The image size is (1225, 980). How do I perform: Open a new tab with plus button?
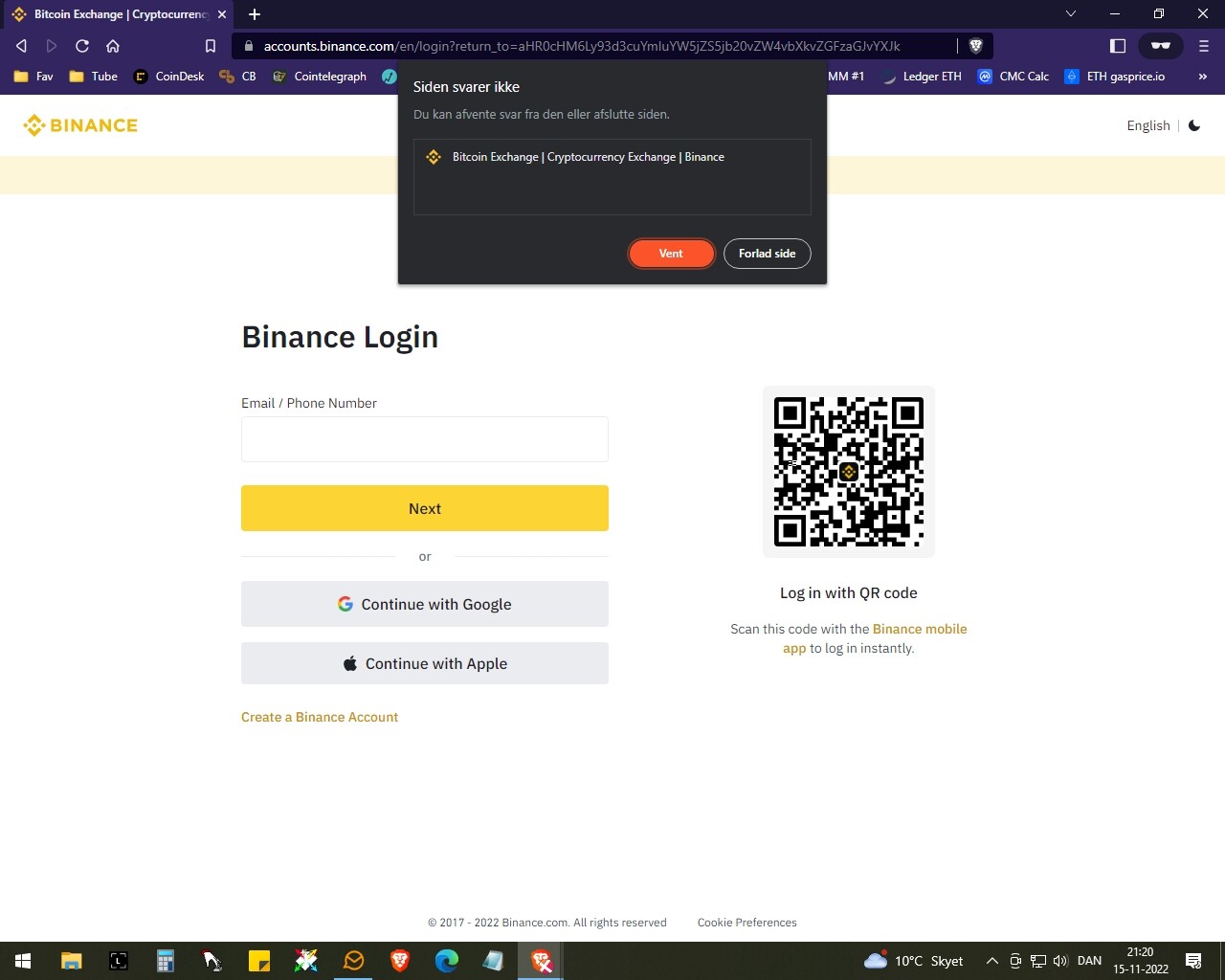255,14
